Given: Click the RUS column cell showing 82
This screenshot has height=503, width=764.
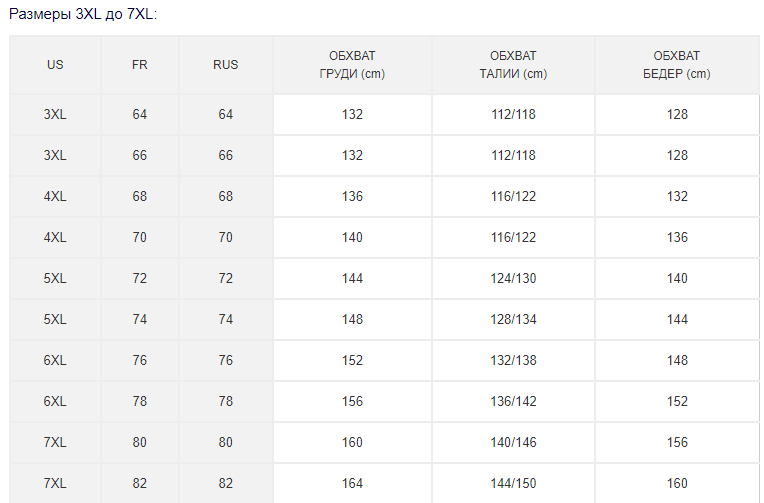Looking at the screenshot, I should click(226, 483).
